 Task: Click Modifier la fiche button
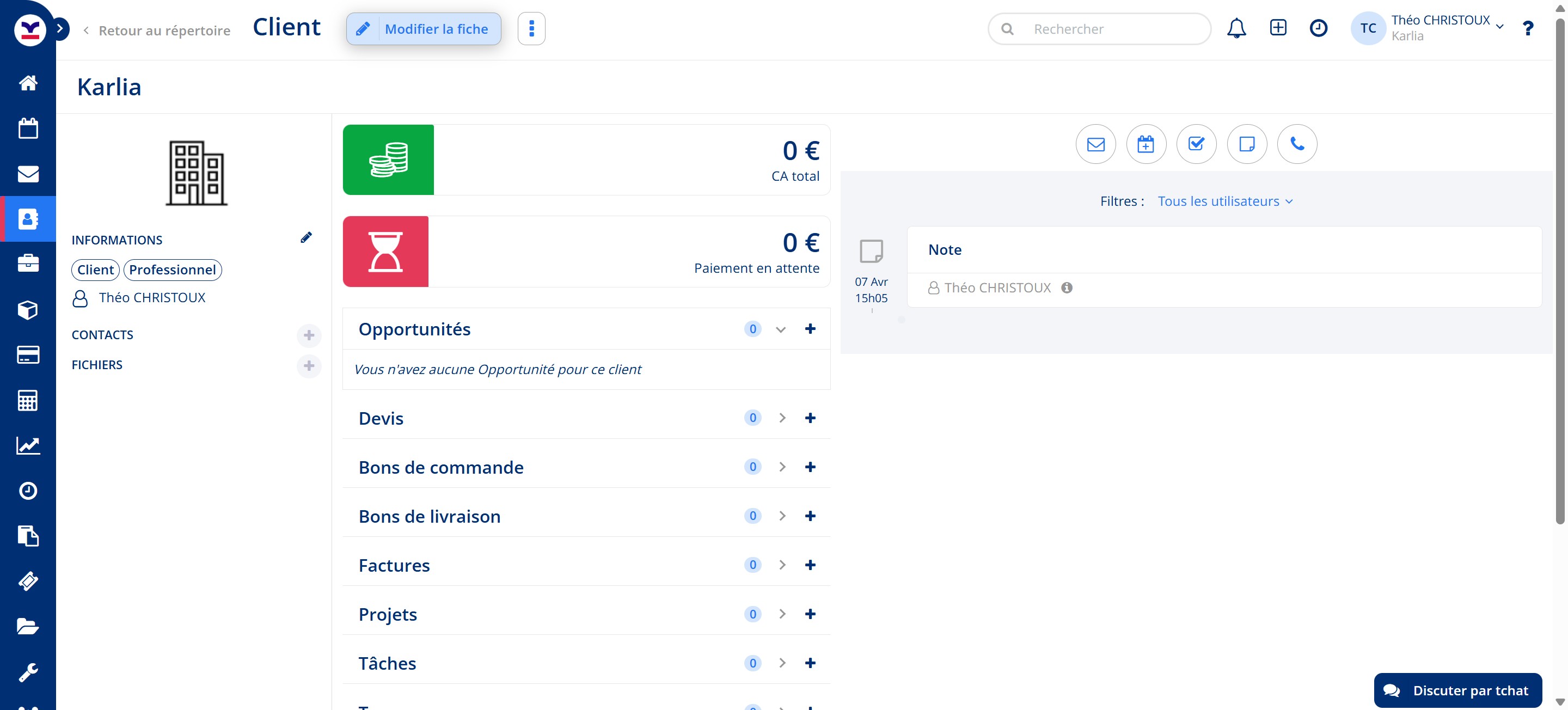click(424, 29)
